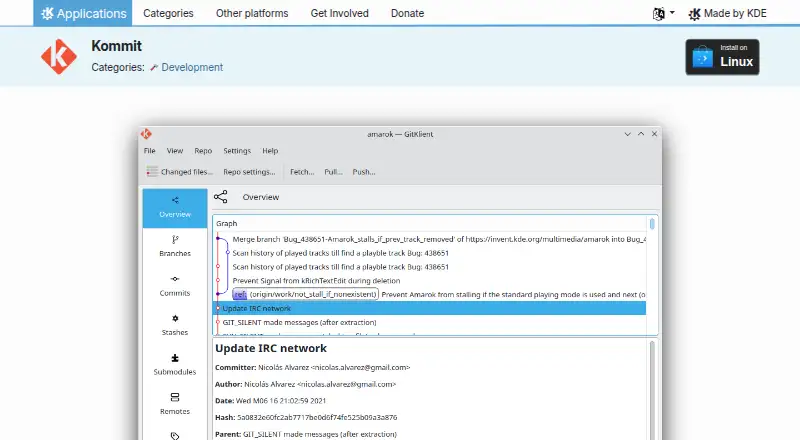800x440 pixels.
Task: Open the Development category link
Action: (192, 67)
